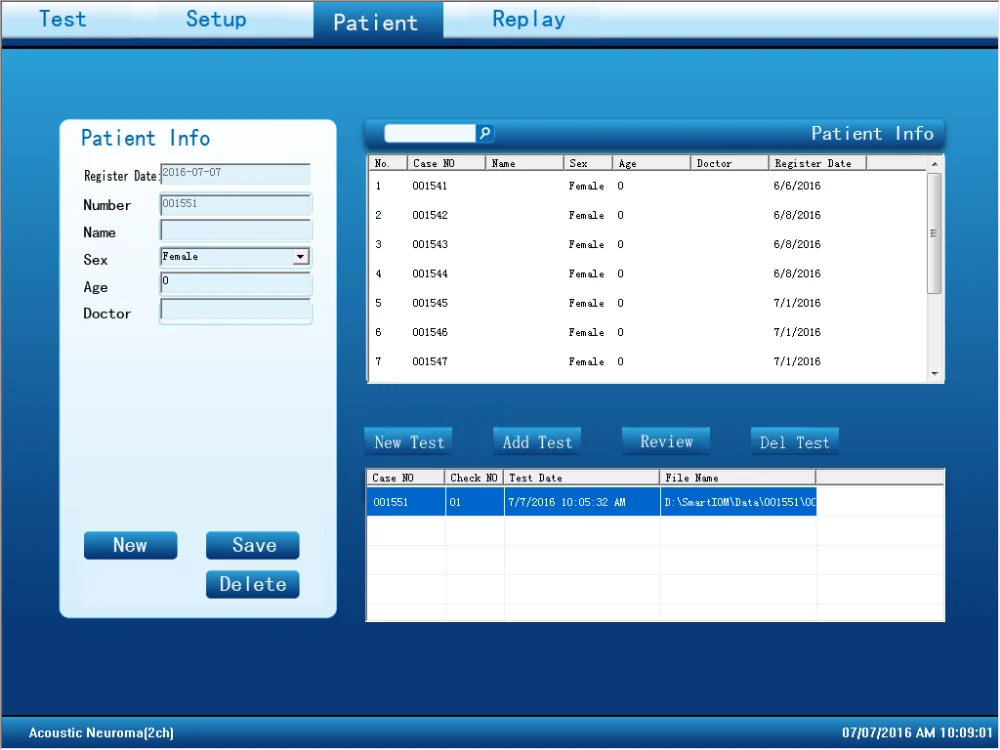Click the Doctor input field
This screenshot has width=1000, height=750.
236,312
